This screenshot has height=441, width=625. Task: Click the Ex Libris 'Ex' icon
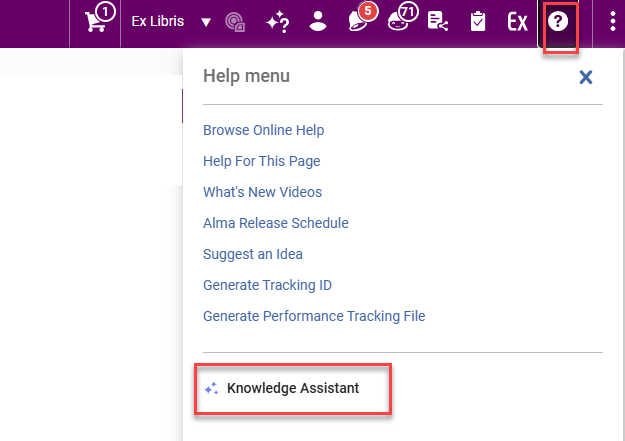click(517, 22)
